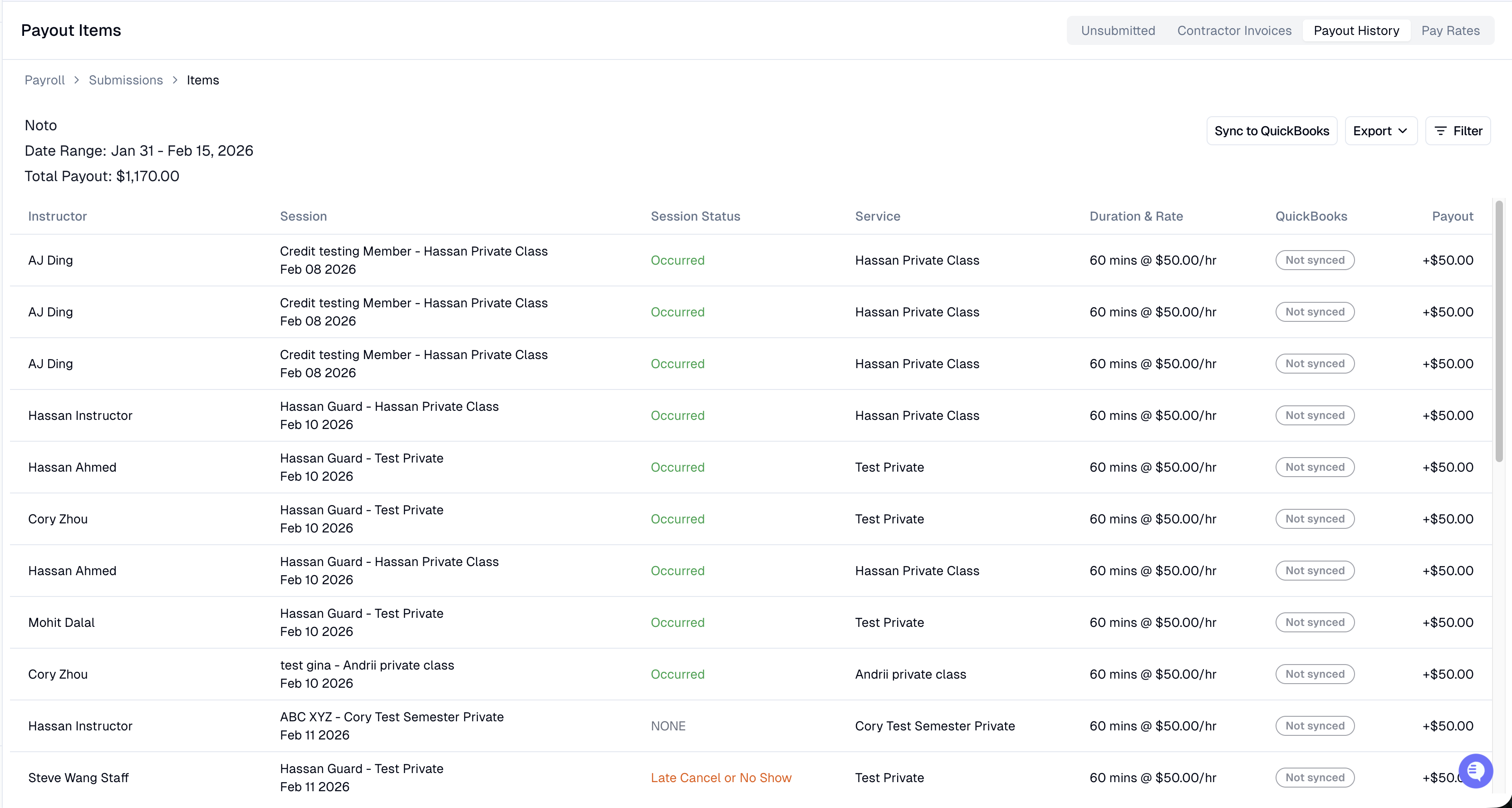
Task: Switch to the Unsubmitted tab
Action: click(1118, 30)
